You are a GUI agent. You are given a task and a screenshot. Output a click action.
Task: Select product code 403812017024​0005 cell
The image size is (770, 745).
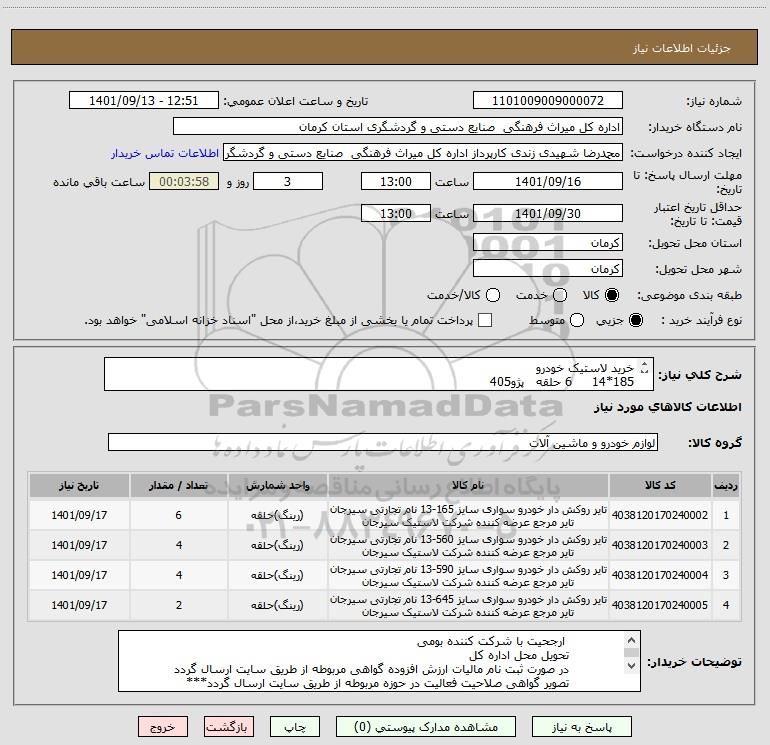pyautogui.click(x=660, y=605)
